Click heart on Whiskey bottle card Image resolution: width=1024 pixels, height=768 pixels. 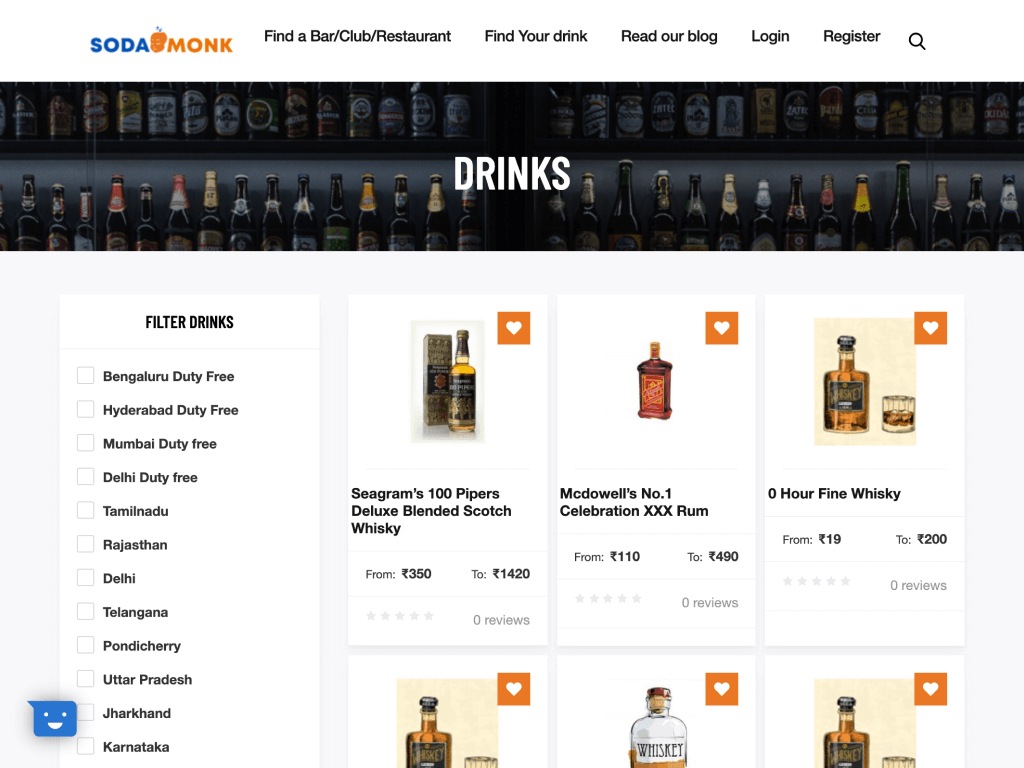(722, 689)
